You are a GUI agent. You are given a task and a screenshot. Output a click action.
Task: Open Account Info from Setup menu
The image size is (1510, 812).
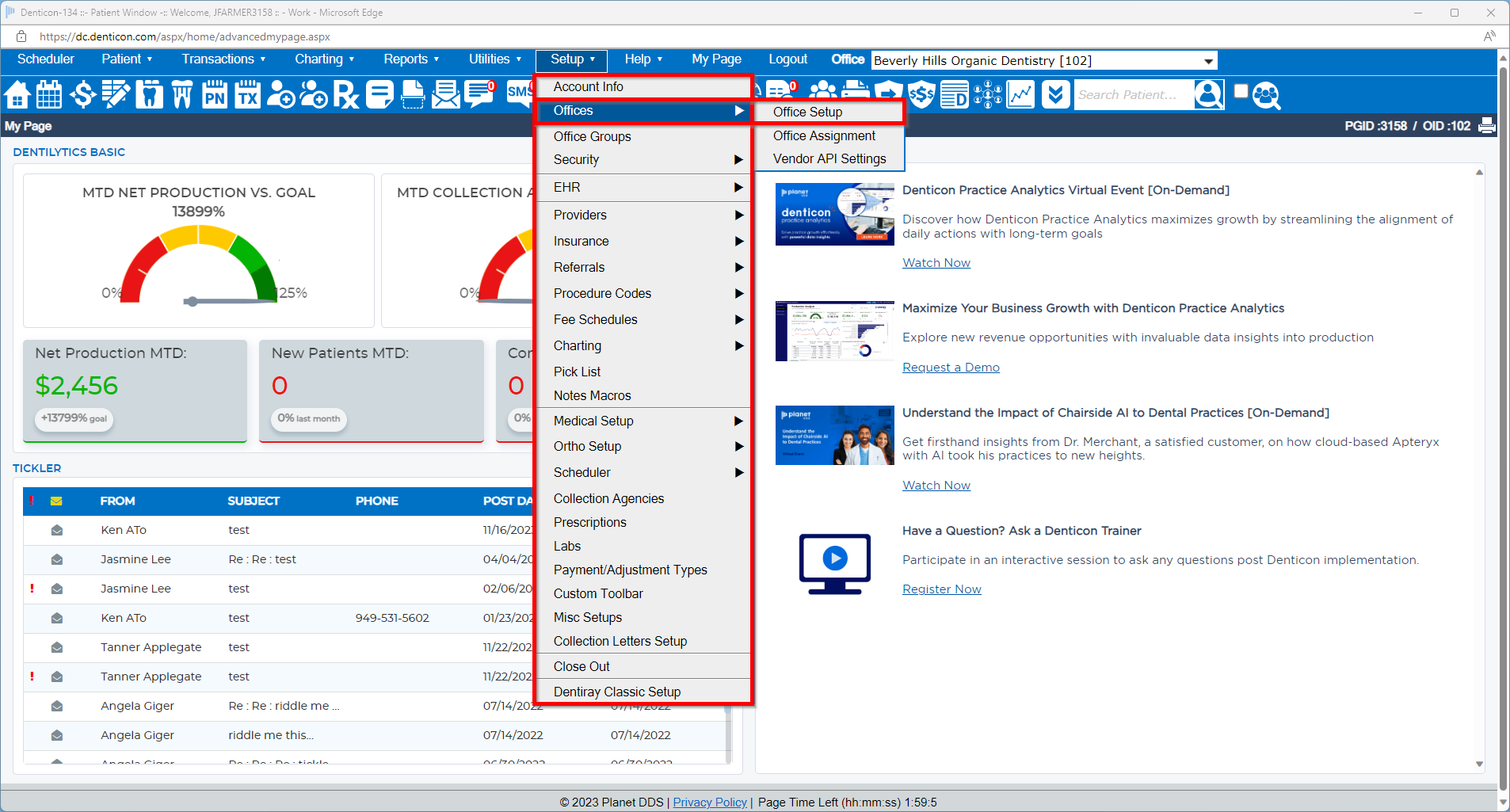[x=643, y=87]
